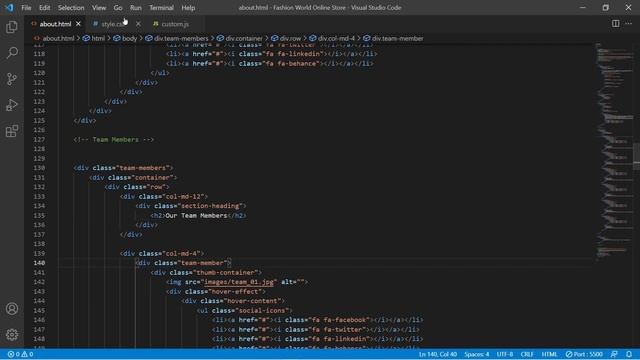
Task: Click div.row in the breadcrumb
Action: 290,38
